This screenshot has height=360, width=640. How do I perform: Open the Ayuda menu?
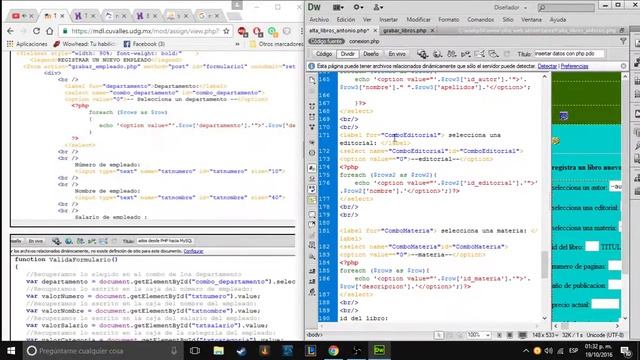click(x=558, y=20)
